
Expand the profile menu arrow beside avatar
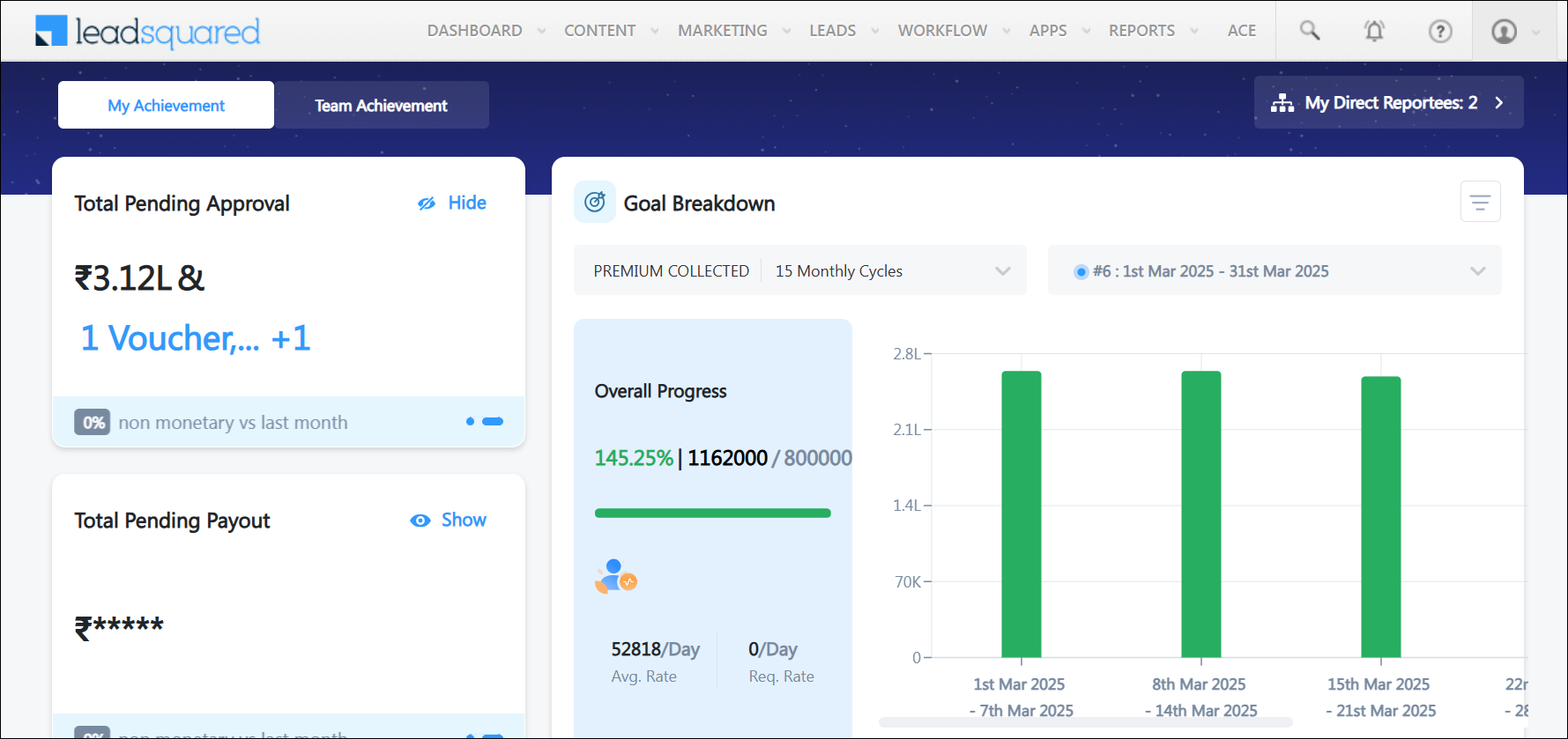1536,33
